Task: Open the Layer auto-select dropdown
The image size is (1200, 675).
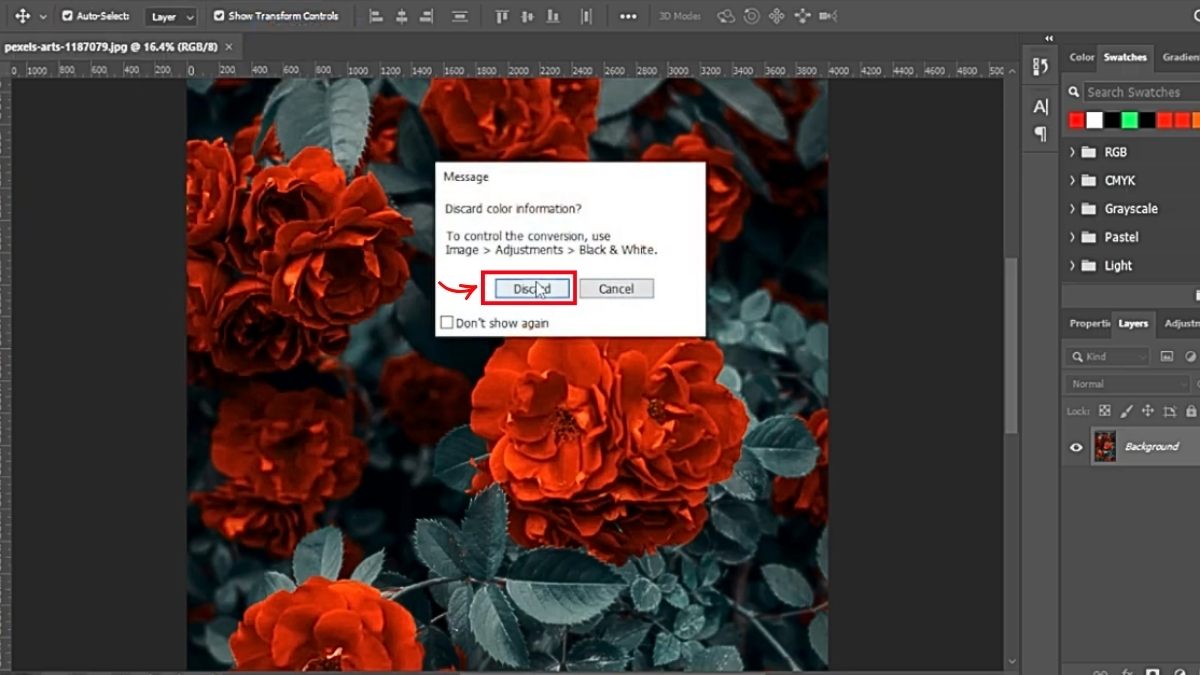Action: (x=171, y=17)
